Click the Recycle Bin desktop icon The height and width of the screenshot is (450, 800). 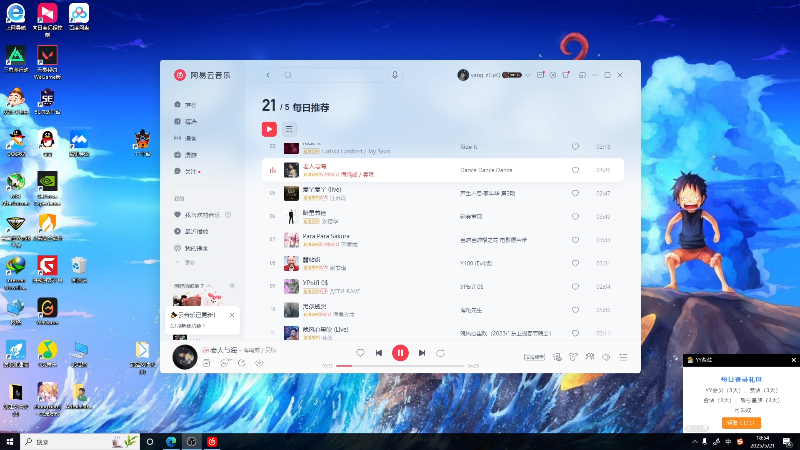pos(79,269)
